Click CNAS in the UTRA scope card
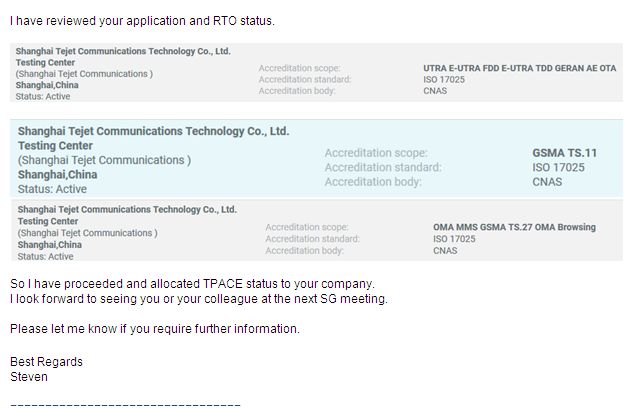 (435, 91)
